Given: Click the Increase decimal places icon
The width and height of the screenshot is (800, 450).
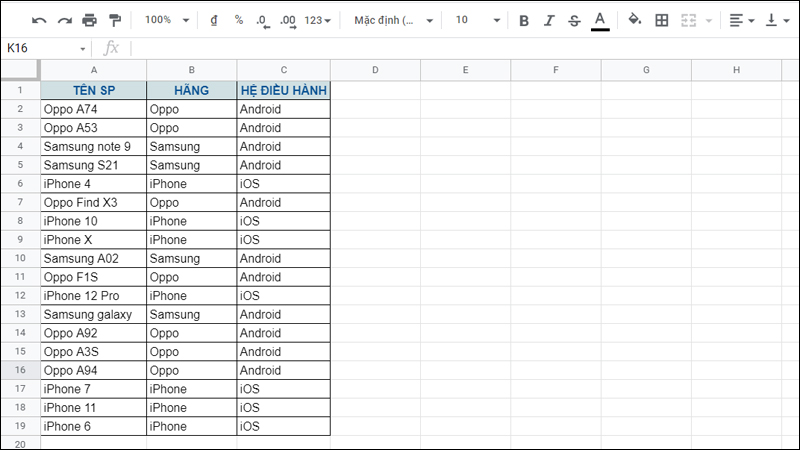Looking at the screenshot, I should [288, 20].
